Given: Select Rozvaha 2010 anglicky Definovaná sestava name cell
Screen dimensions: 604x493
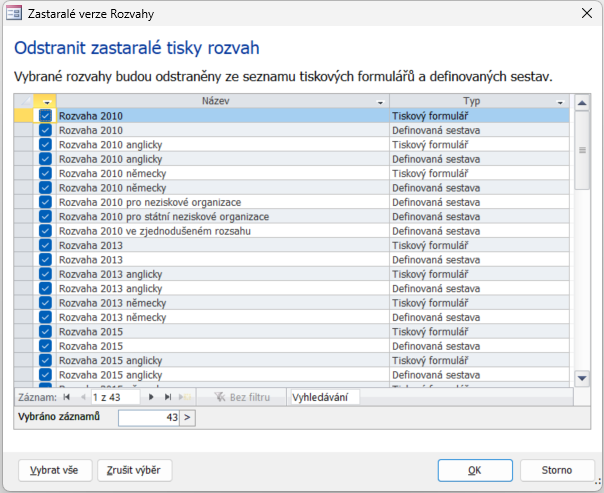Looking at the screenshot, I should 223,159.
